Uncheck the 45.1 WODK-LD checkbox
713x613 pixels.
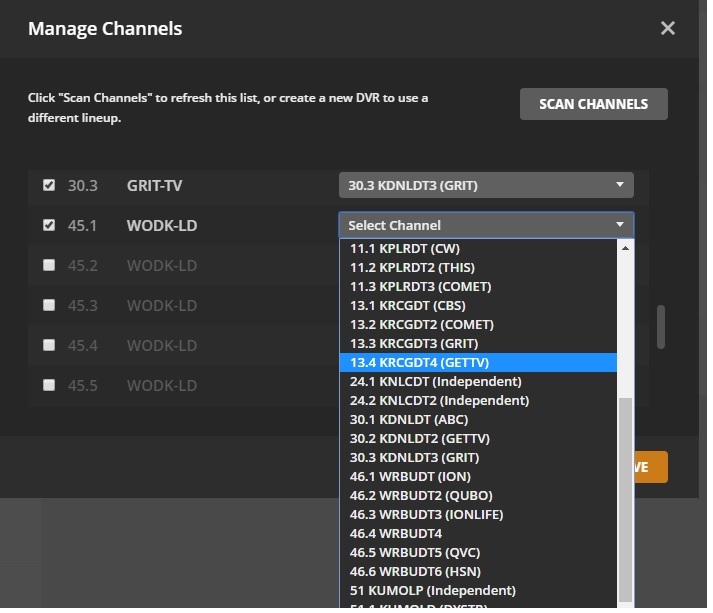pyautogui.click(x=49, y=225)
